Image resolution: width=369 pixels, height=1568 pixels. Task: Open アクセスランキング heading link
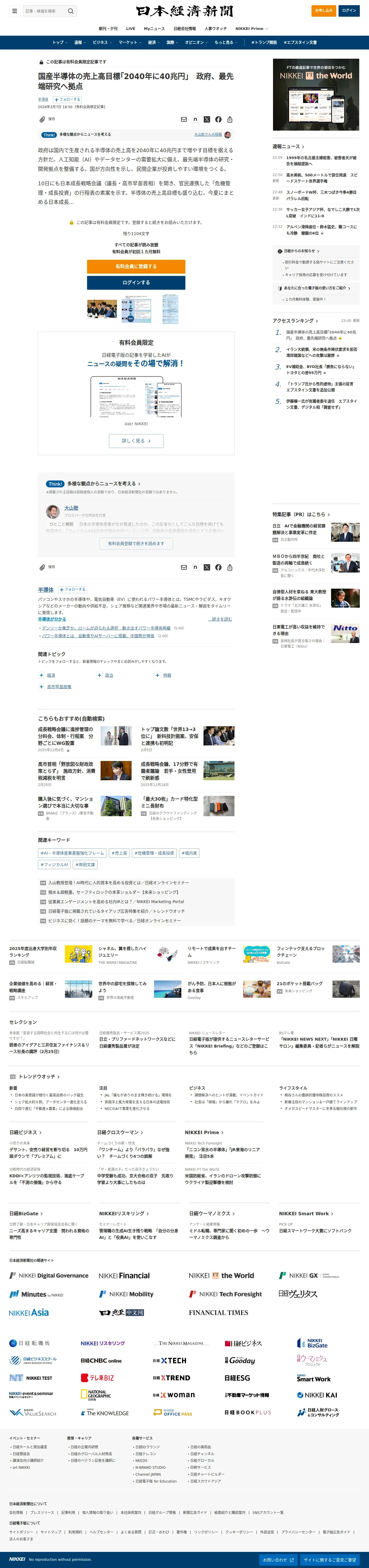pyautogui.click(x=295, y=321)
